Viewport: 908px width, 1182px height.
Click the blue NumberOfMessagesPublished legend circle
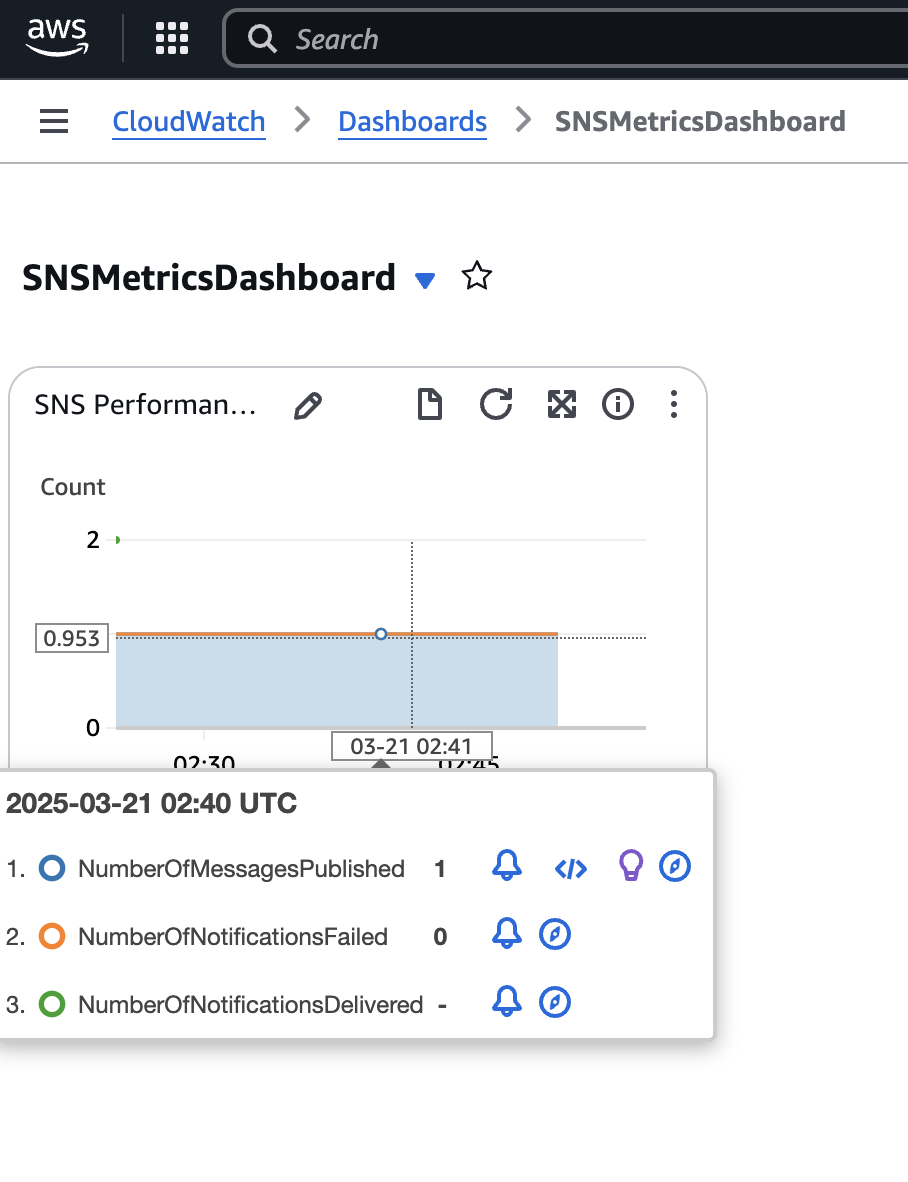[x=52, y=868]
